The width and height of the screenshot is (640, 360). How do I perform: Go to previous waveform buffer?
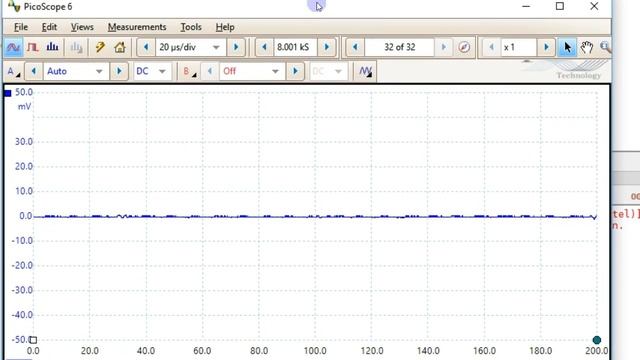(x=355, y=47)
